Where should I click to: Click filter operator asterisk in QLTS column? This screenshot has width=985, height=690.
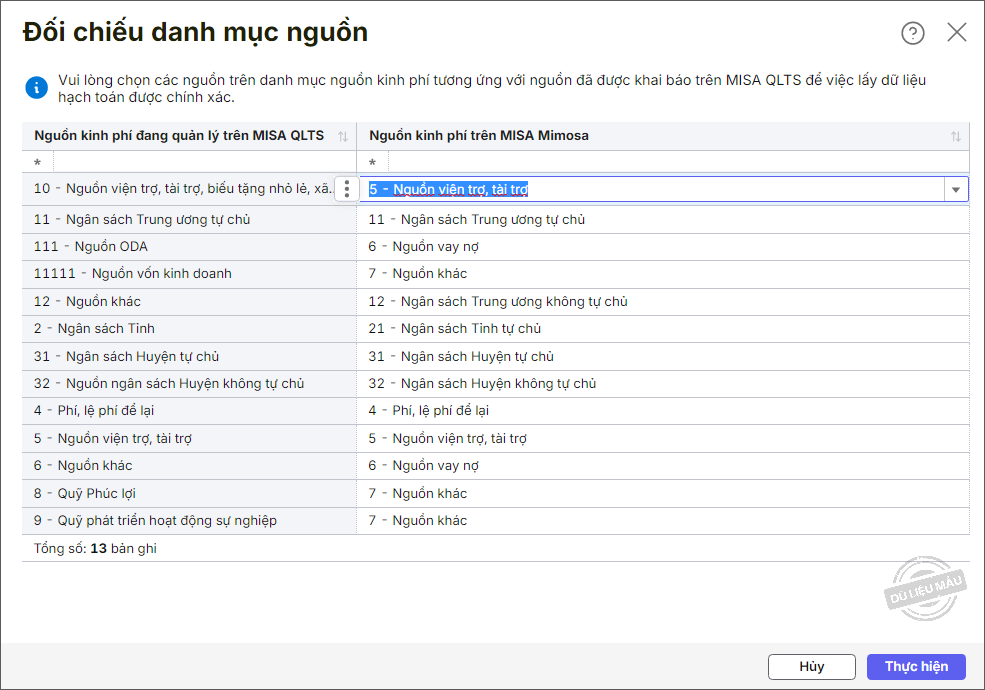tap(38, 162)
